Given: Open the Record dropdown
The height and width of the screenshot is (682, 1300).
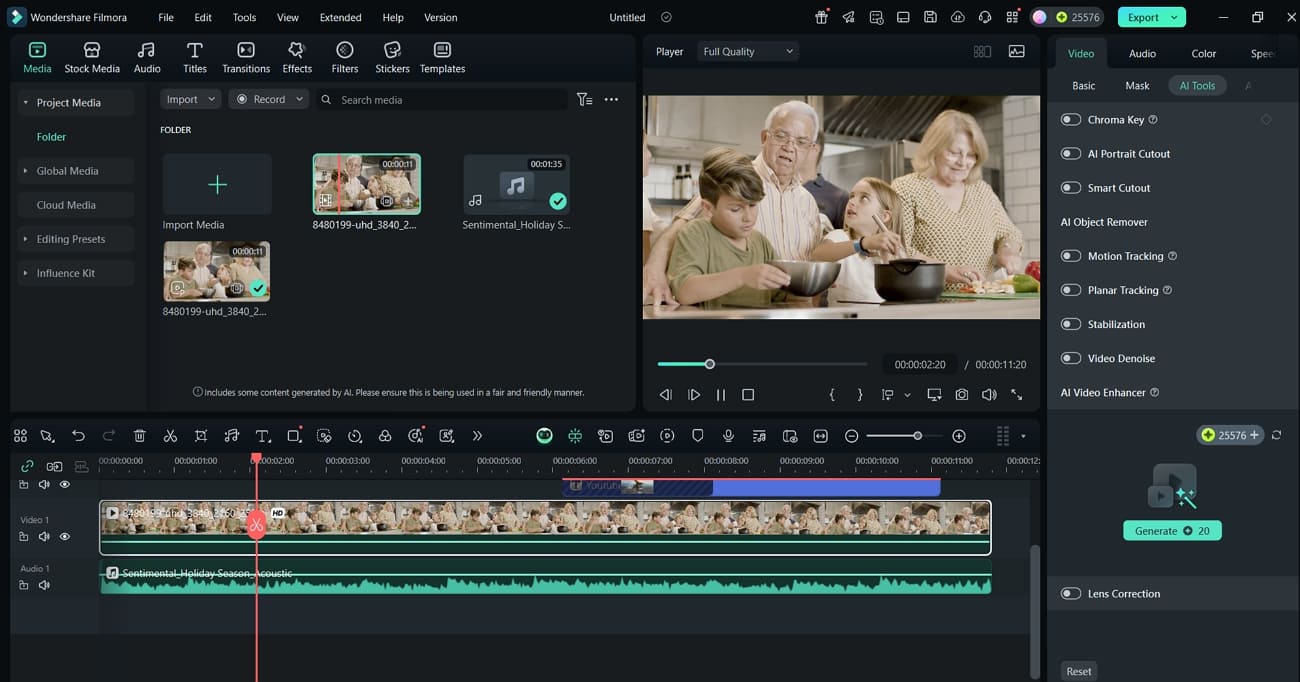Looking at the screenshot, I should pos(268,100).
